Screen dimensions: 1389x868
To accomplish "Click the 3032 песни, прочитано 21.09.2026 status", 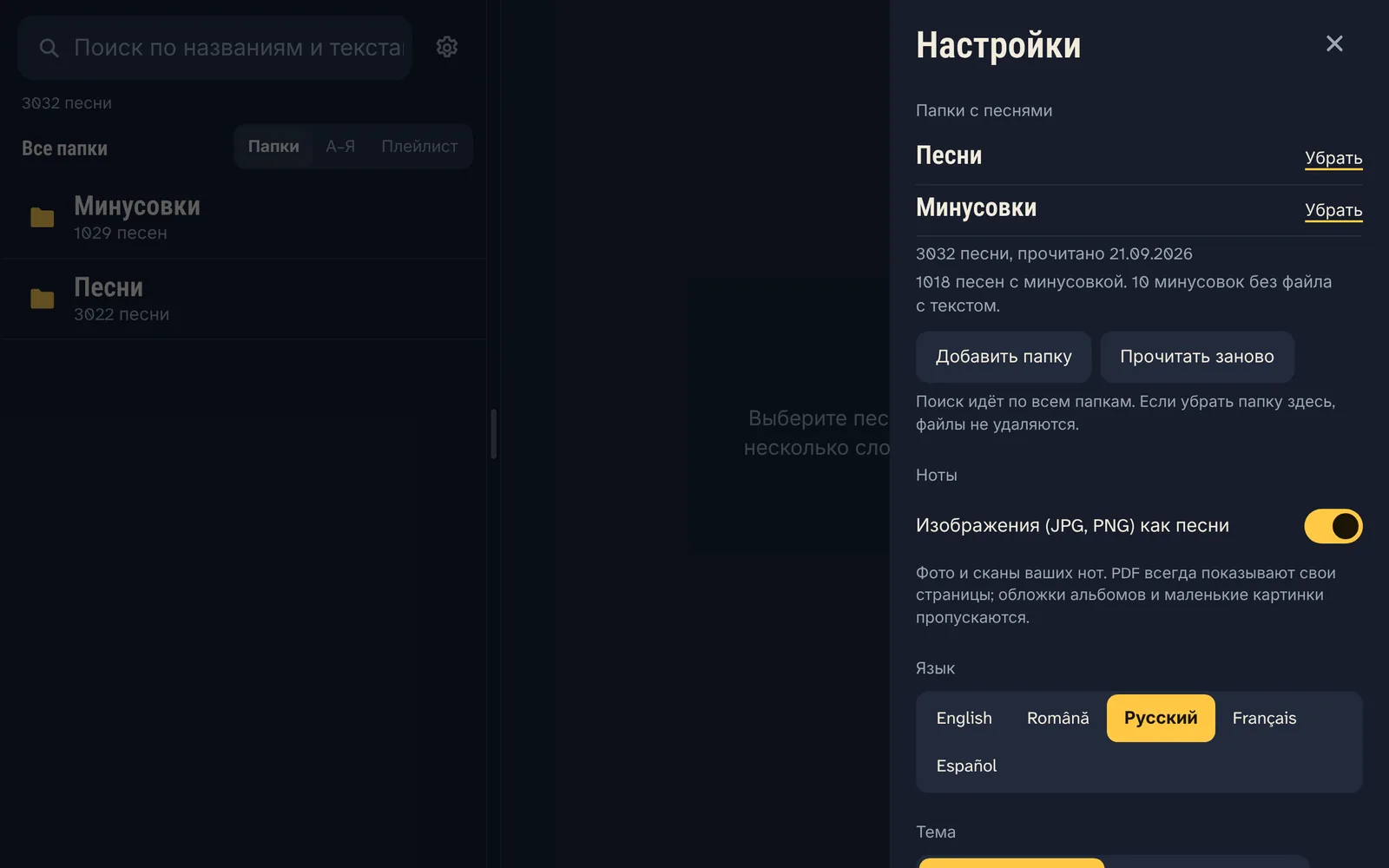I will click(x=1054, y=253).
